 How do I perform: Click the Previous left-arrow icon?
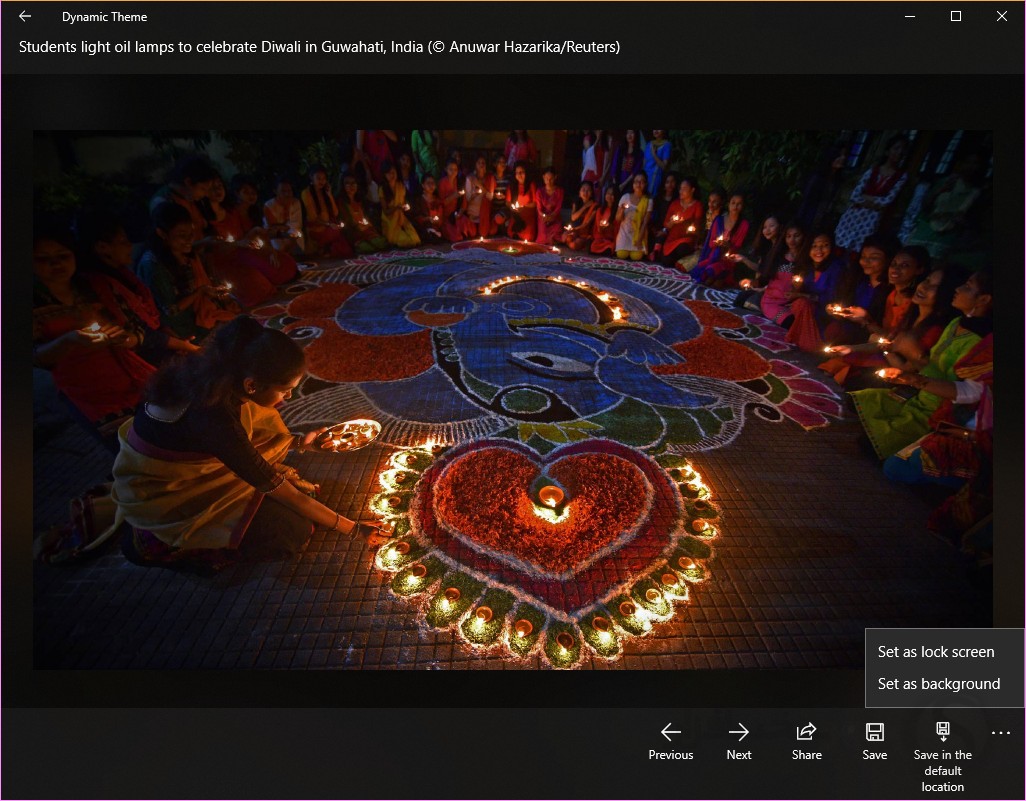670,732
